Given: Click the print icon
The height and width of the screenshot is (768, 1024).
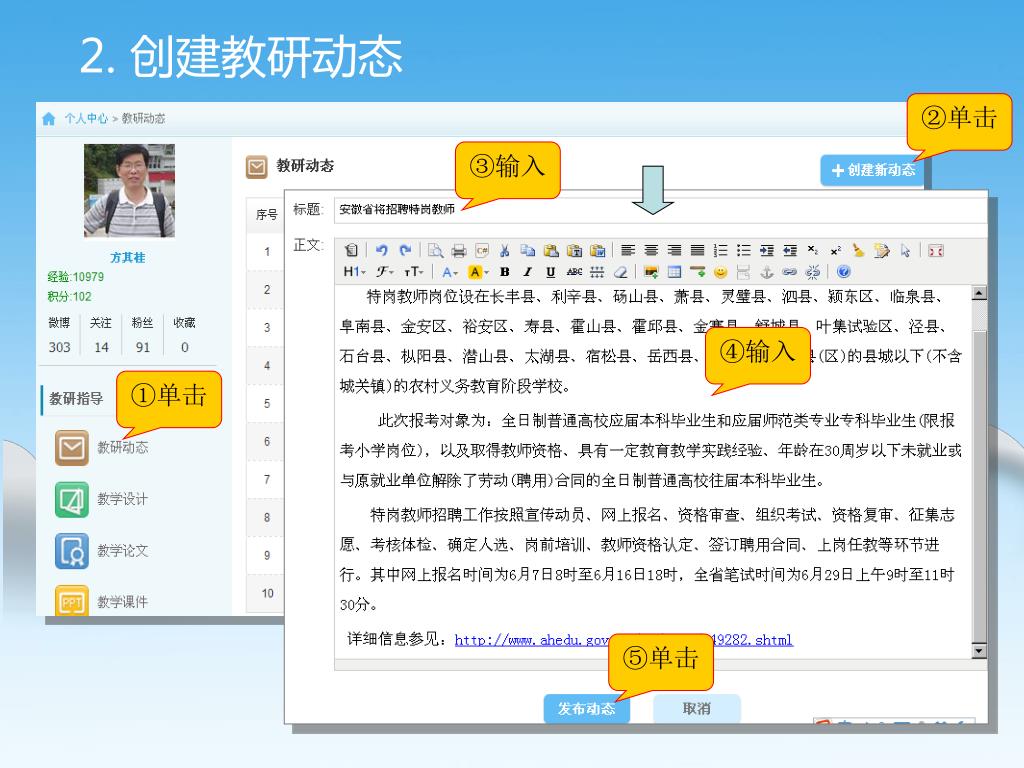Looking at the screenshot, I should pos(459,250).
